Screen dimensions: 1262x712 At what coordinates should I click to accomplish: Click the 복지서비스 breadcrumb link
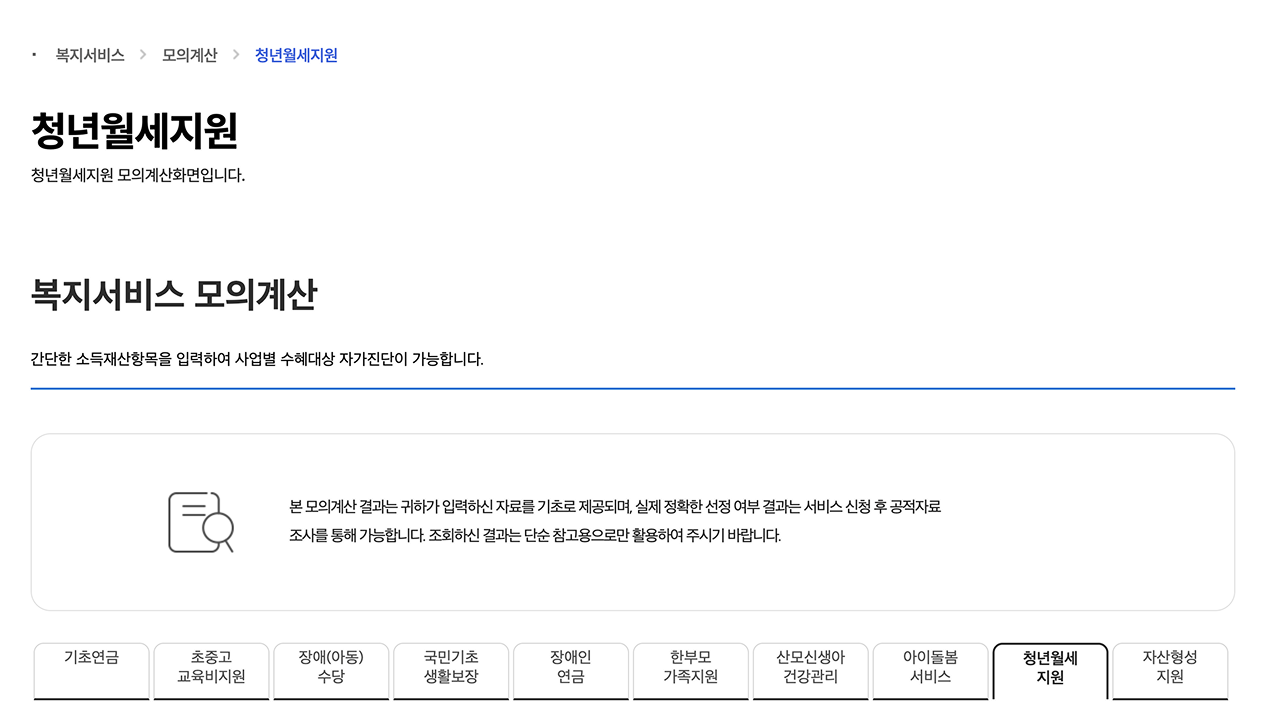pos(89,55)
